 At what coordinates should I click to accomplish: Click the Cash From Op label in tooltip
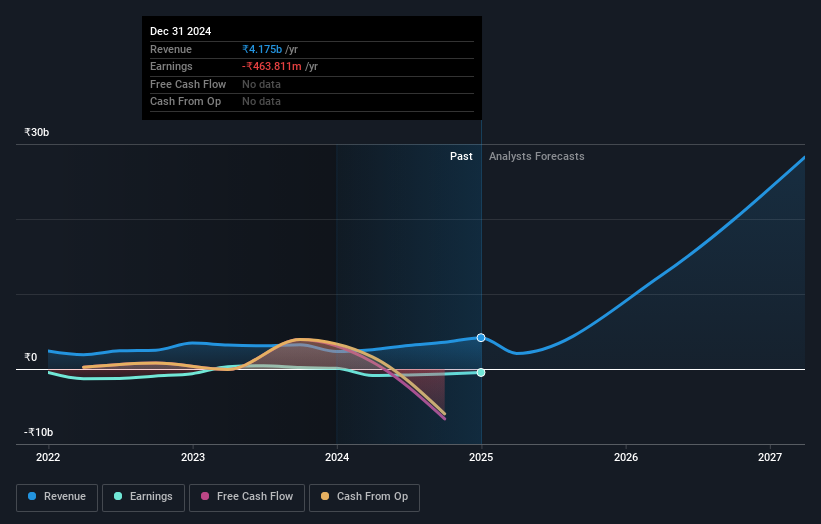coord(185,101)
